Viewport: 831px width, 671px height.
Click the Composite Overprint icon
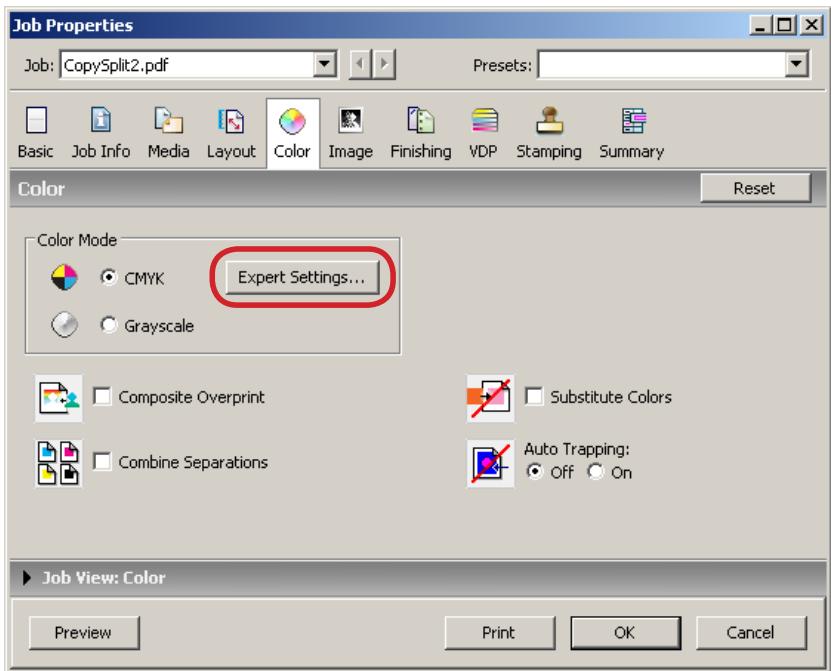click(x=59, y=398)
